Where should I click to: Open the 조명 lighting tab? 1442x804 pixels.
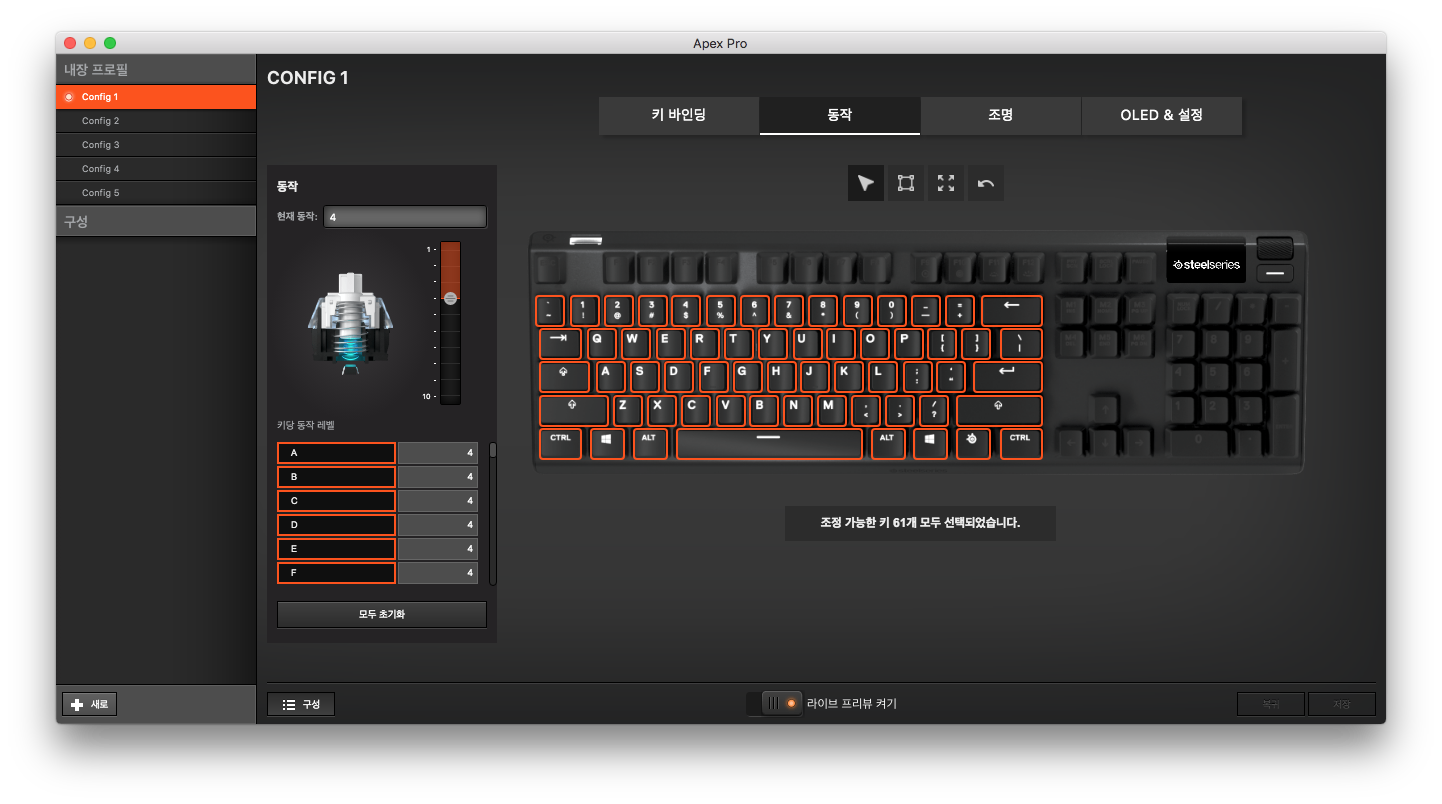(1001, 115)
